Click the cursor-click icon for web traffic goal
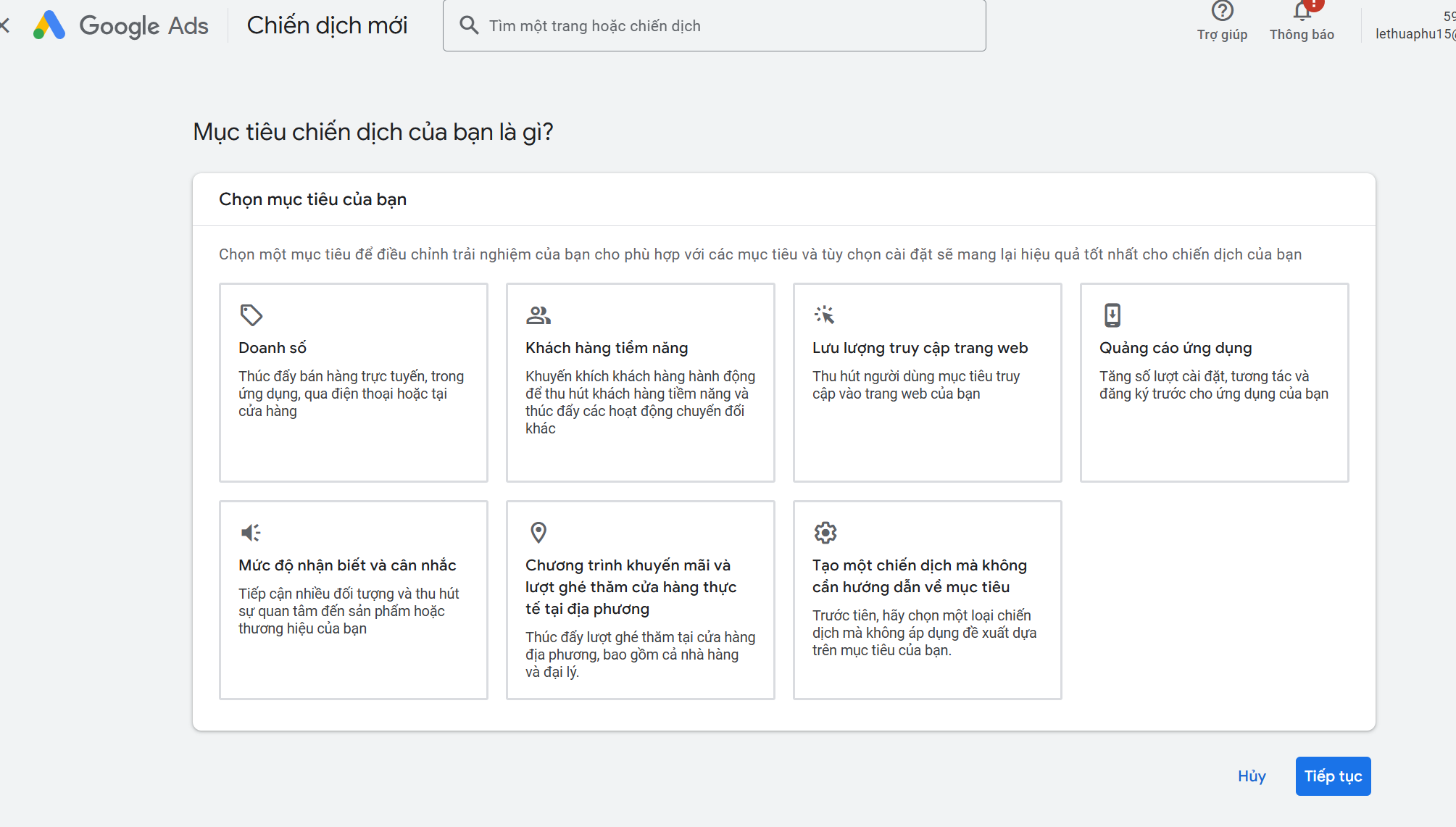 (x=825, y=315)
